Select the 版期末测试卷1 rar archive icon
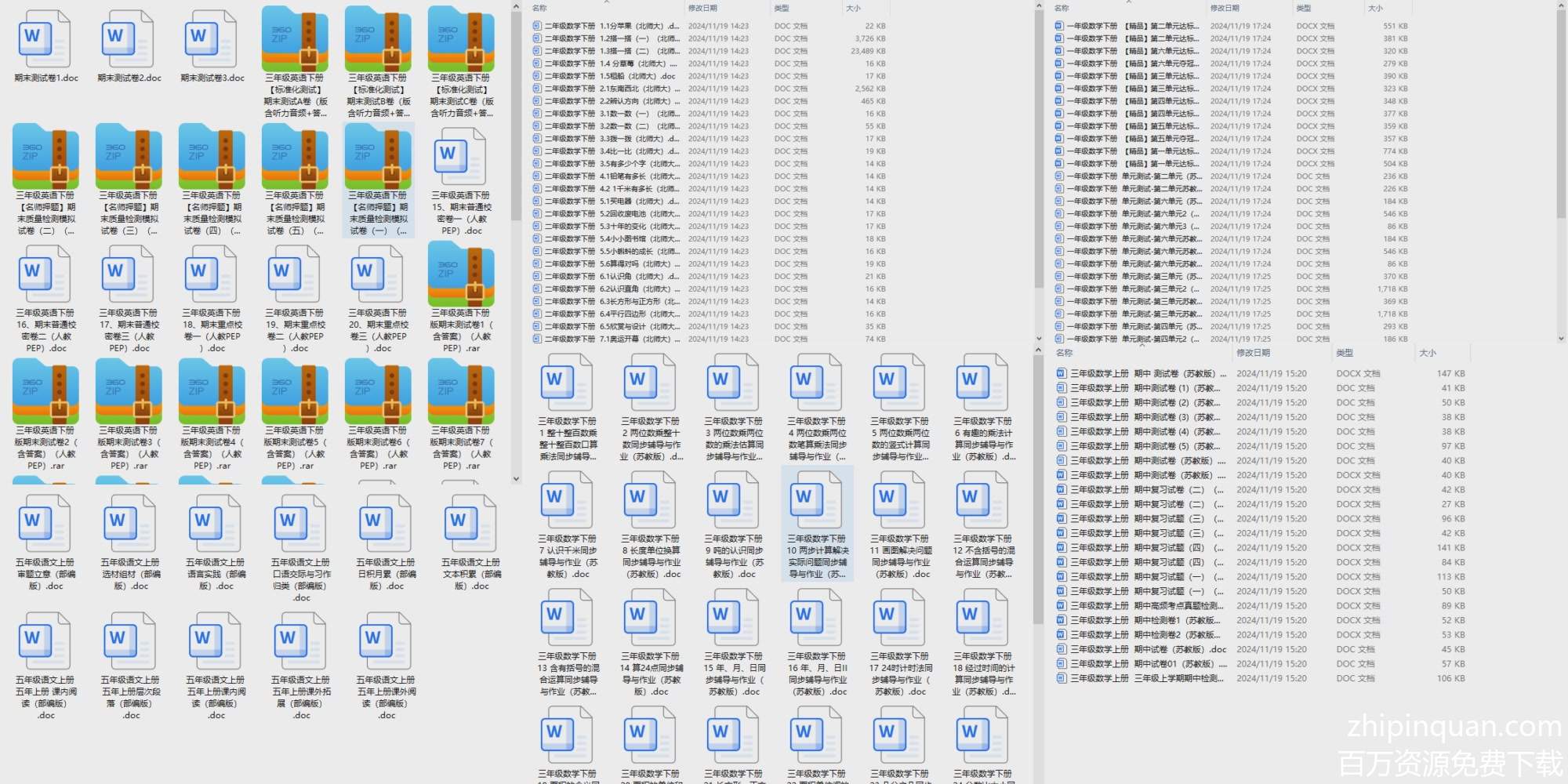The height and width of the screenshot is (784, 1568). point(461,274)
